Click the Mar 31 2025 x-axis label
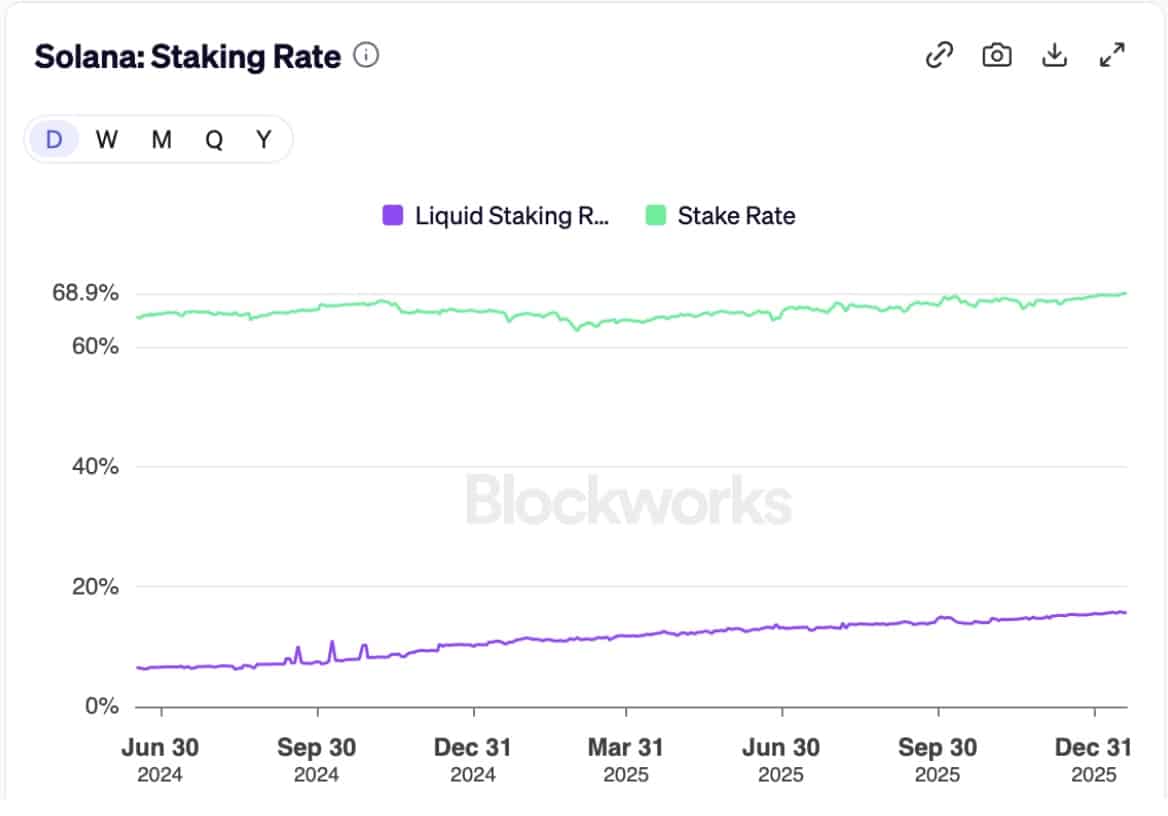 [x=626, y=759]
